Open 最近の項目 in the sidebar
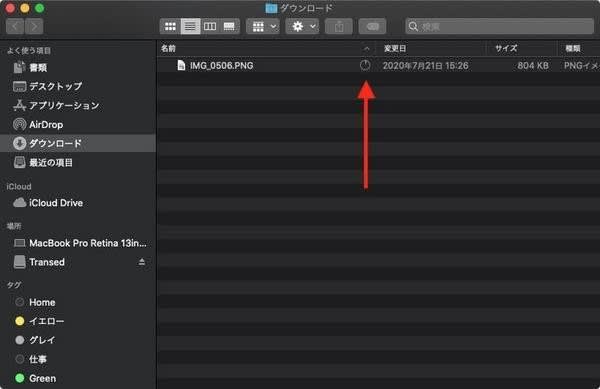This screenshot has height=389, width=600. pos(78,163)
